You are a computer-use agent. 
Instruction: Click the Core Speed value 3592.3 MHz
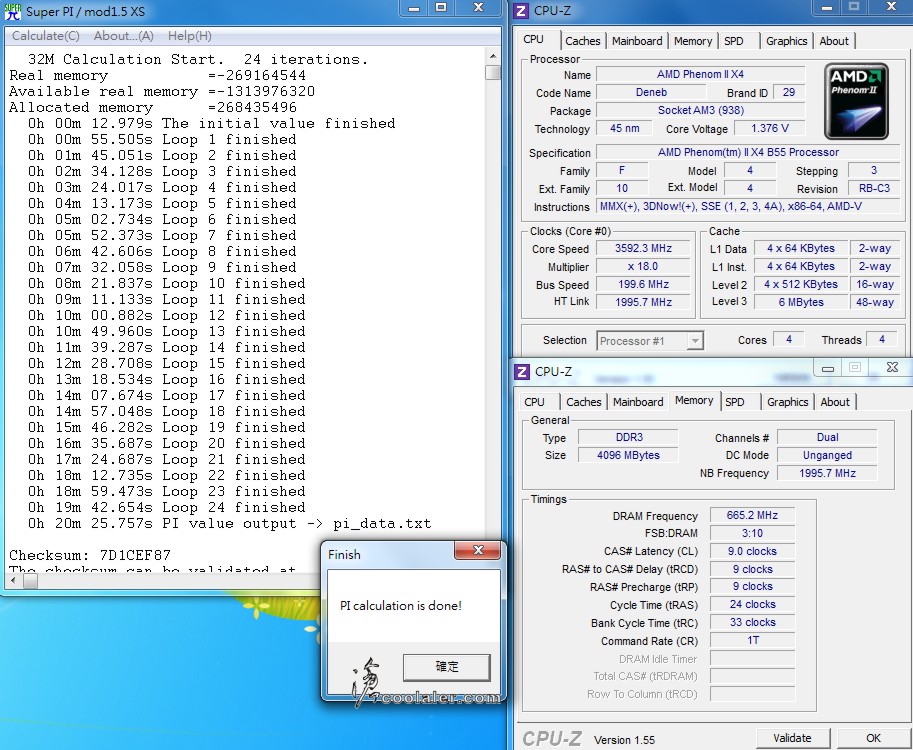click(643, 248)
